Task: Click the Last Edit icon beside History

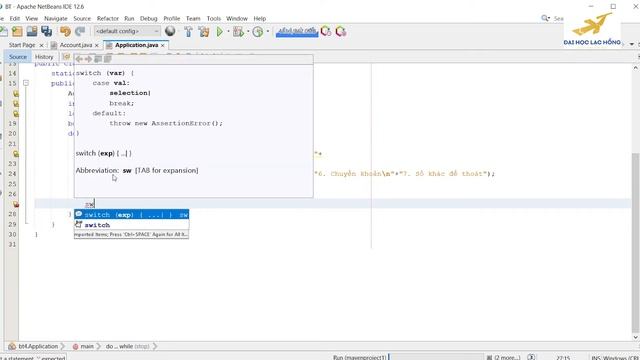Action: coord(67,57)
